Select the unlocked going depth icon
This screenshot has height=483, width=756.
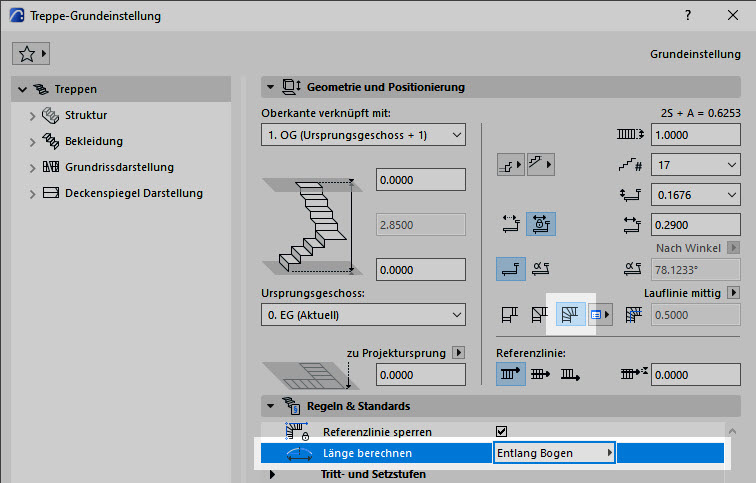(x=511, y=224)
